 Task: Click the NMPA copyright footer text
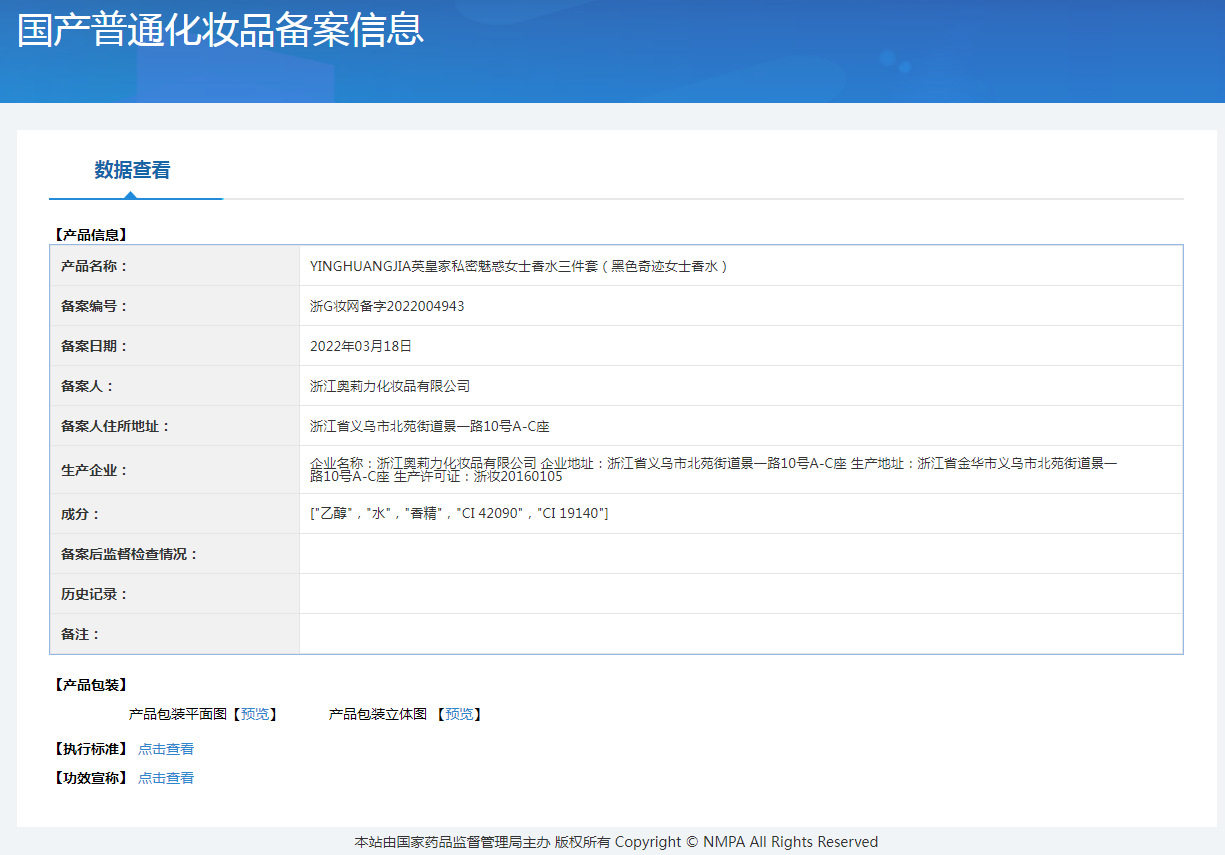click(x=616, y=842)
